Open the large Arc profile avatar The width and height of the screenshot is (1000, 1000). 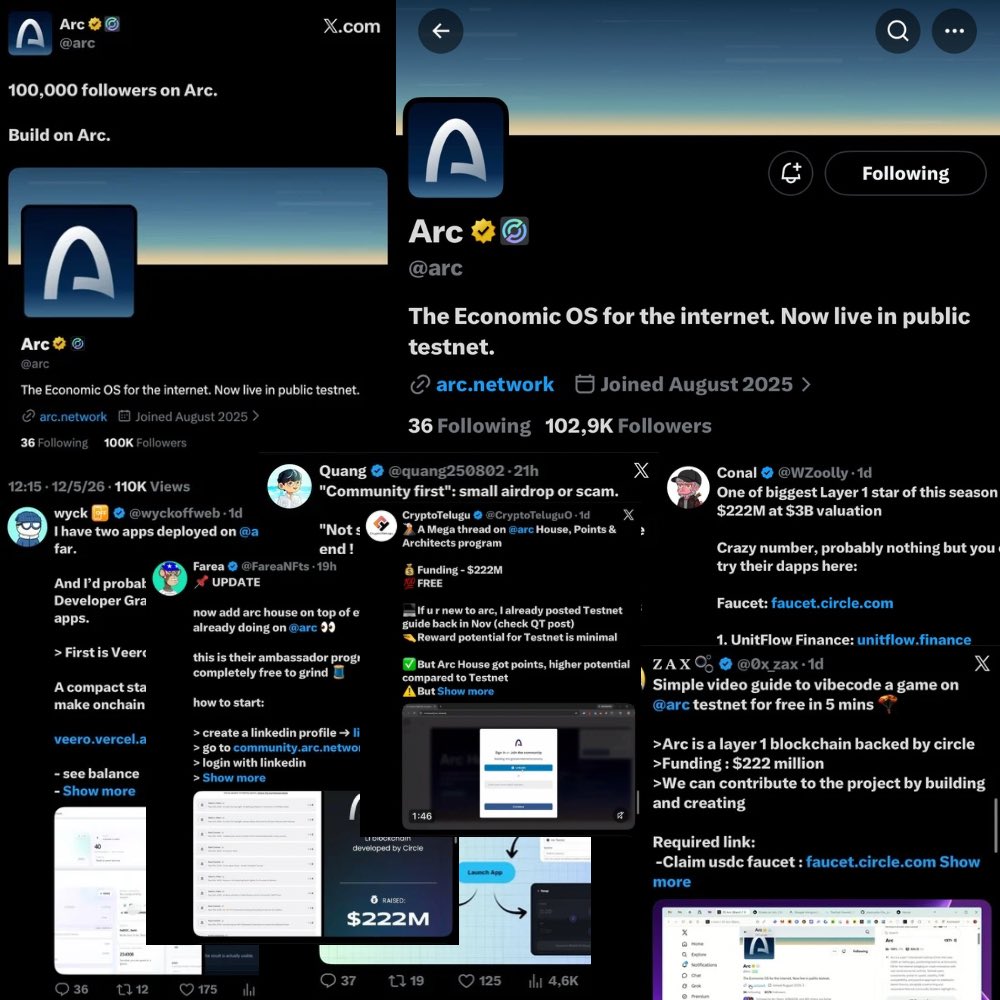point(455,149)
